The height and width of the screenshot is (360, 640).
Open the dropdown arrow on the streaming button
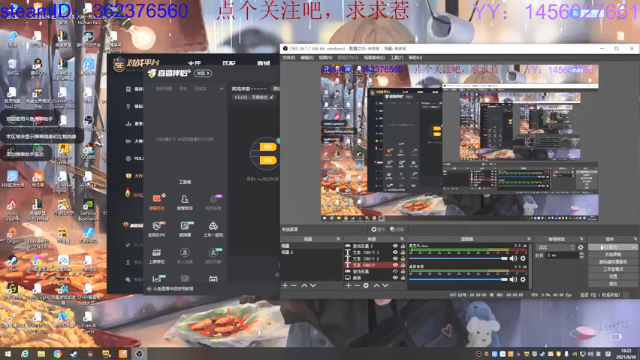[x=633, y=247]
